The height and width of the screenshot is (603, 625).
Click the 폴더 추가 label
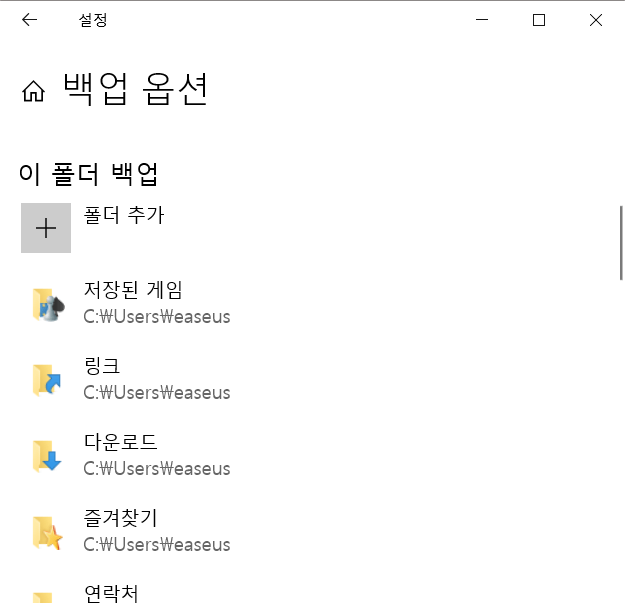[x=124, y=215]
